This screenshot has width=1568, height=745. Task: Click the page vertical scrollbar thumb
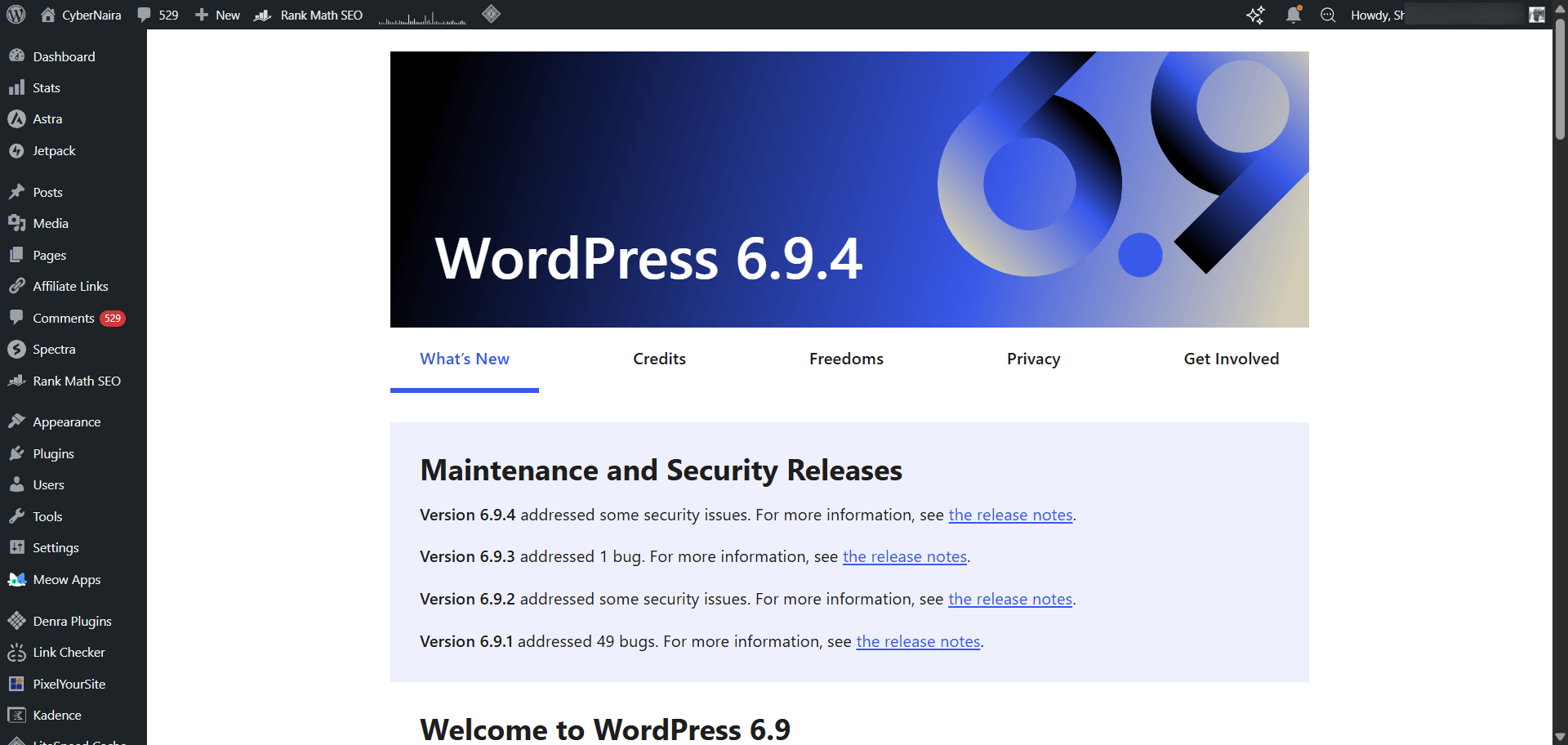point(1560,78)
